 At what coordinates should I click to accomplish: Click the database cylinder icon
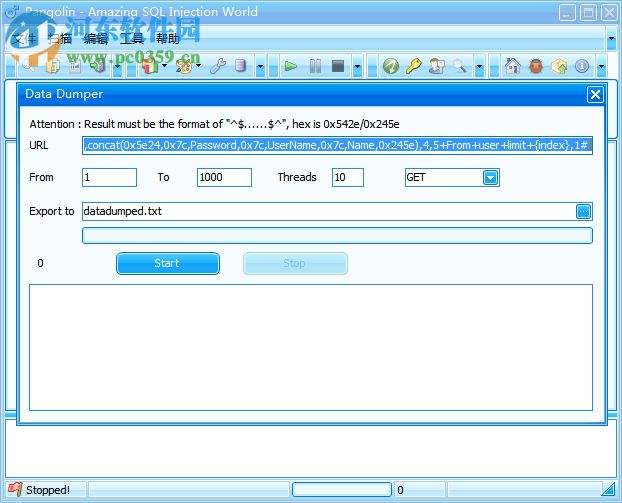240,66
